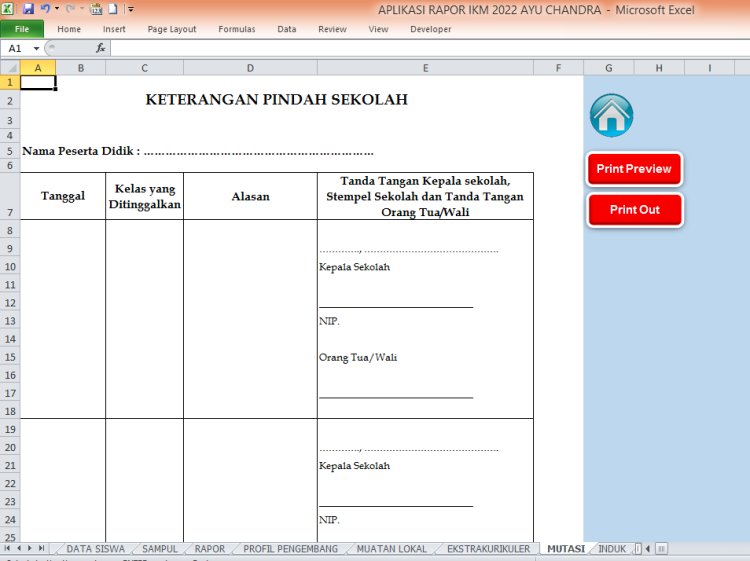Viewport: 750px width, 561px height.
Task: Open the Developer ribbon tab
Action: (x=430, y=29)
